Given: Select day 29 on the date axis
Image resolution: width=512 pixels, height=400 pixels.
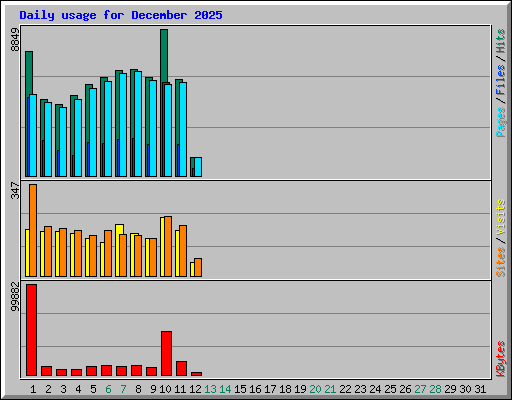Looking at the screenshot, I should pyautogui.click(x=450, y=389).
